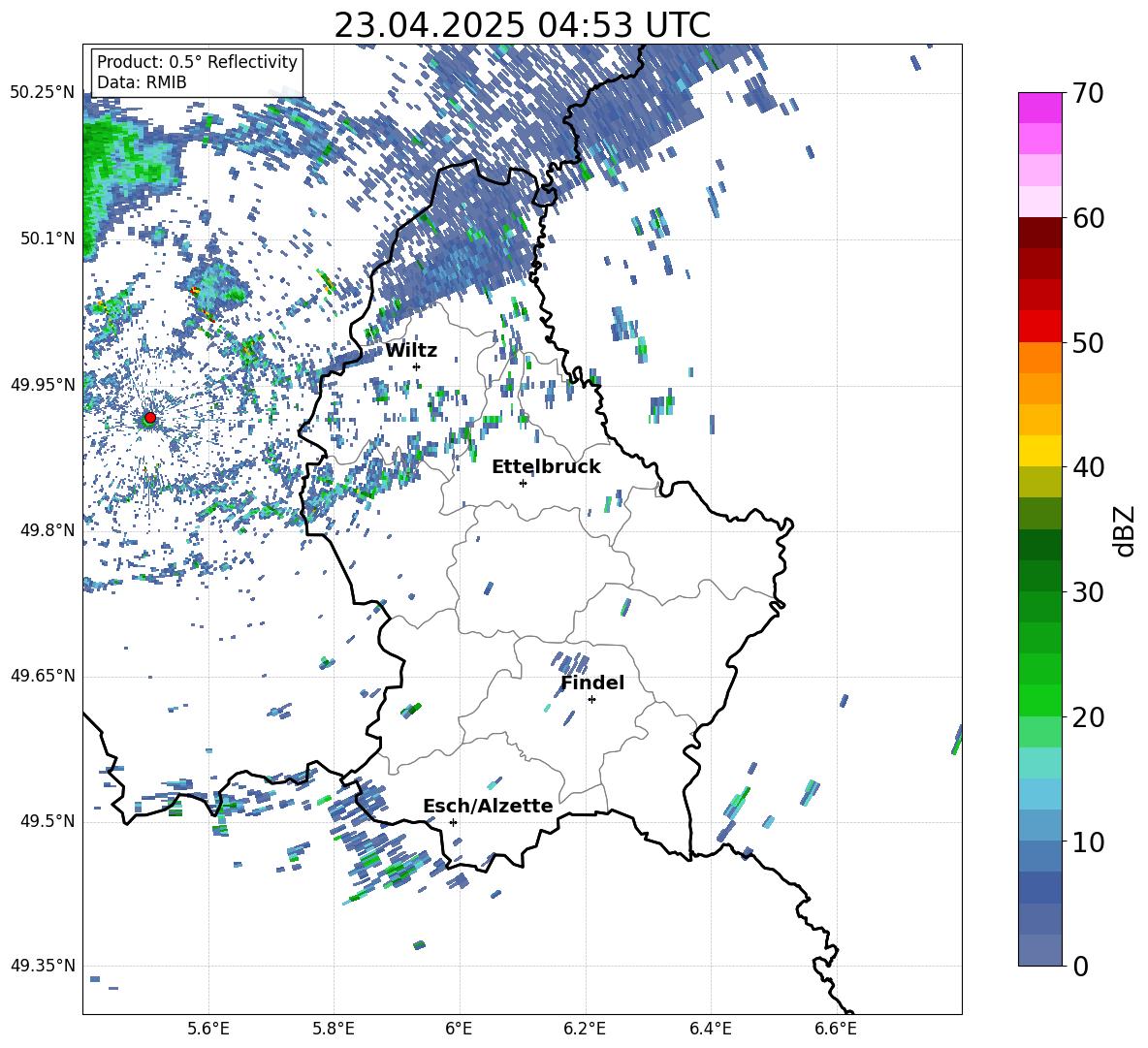Click the 49.95°N latitude label
Screen dimensions: 1148x1048
43,385
